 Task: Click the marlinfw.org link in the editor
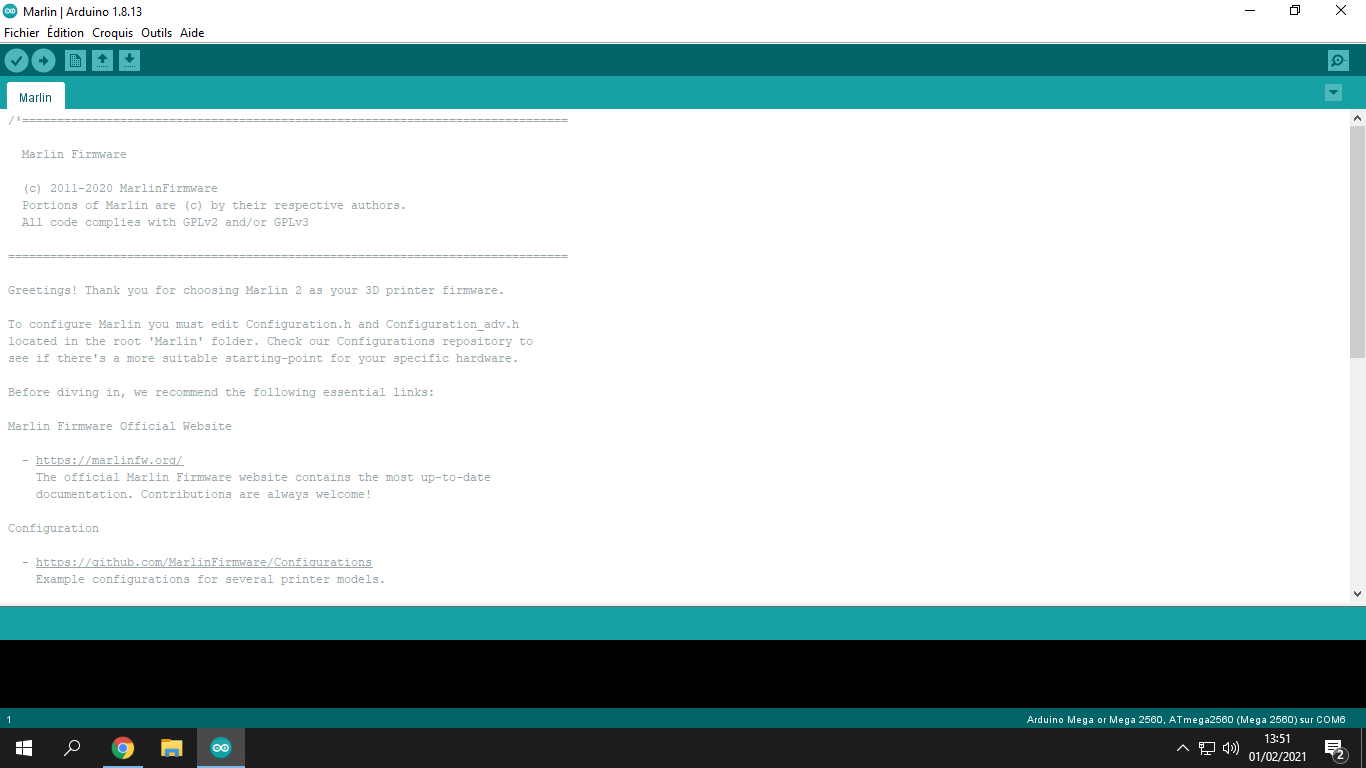tap(109, 460)
